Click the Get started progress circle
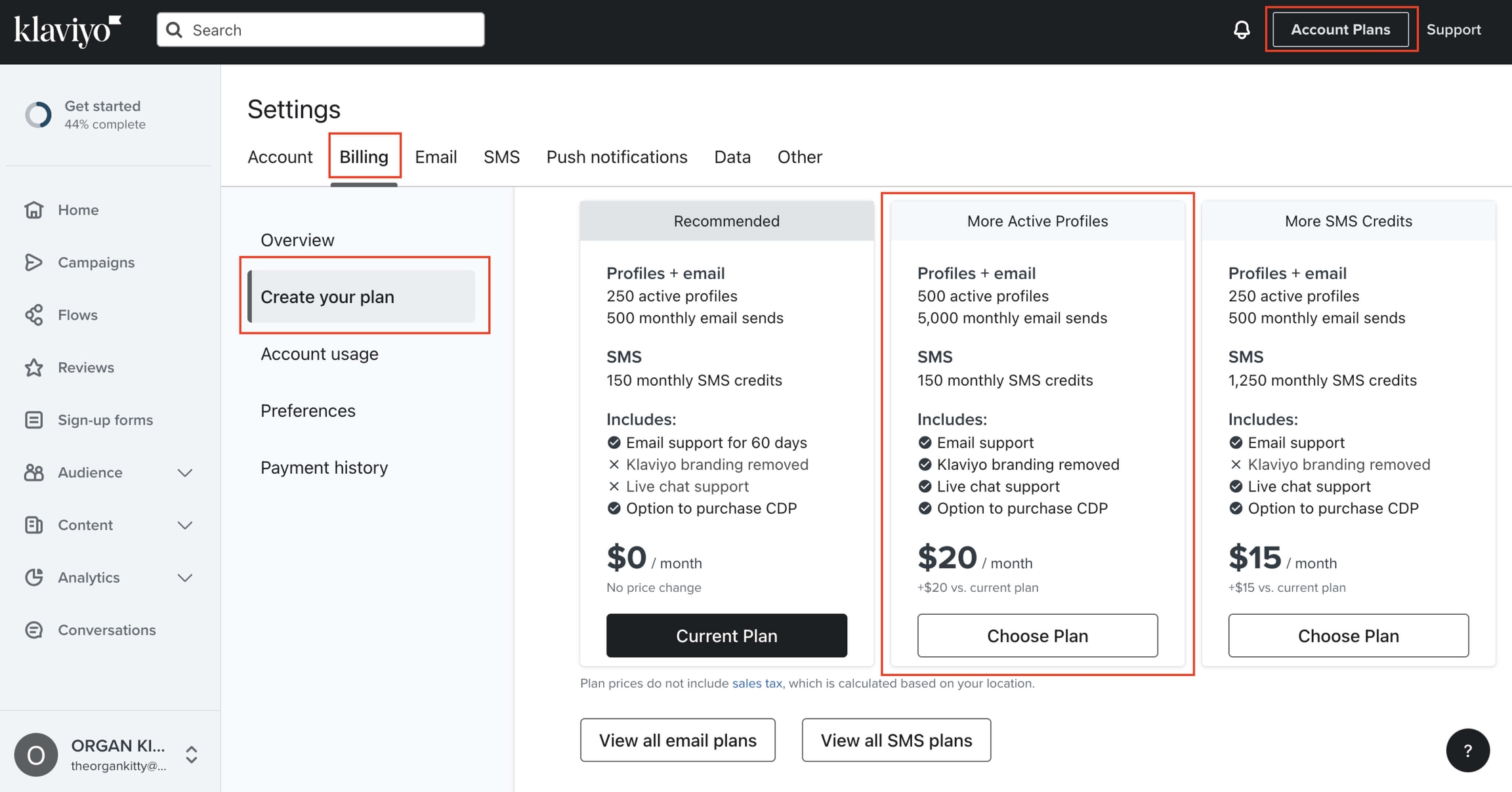The image size is (1512, 792). pyautogui.click(x=38, y=114)
